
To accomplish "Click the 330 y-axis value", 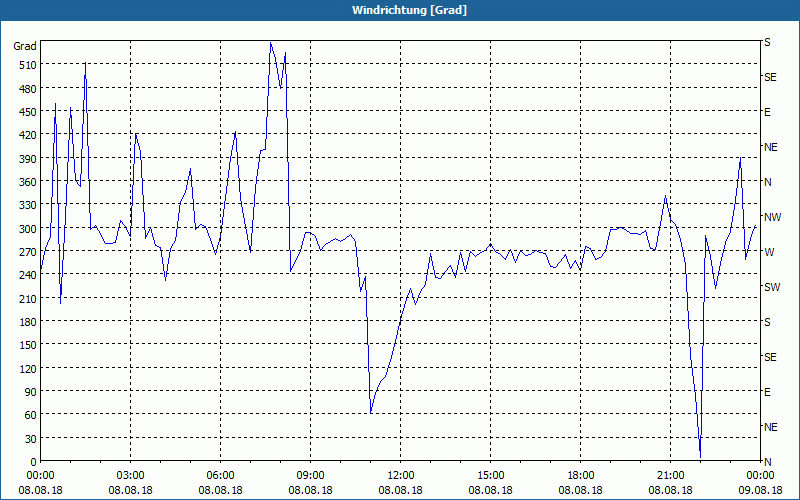I will pyautogui.click(x=28, y=205).
